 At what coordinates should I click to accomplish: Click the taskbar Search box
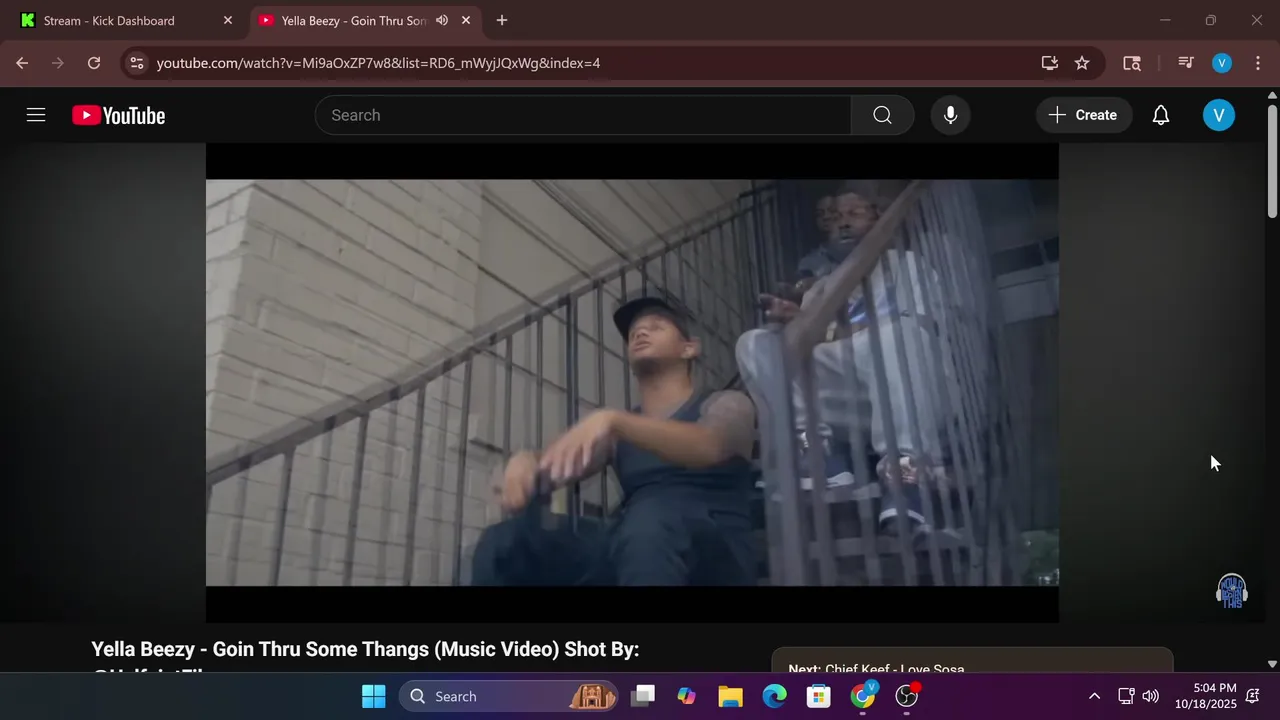pos(510,696)
